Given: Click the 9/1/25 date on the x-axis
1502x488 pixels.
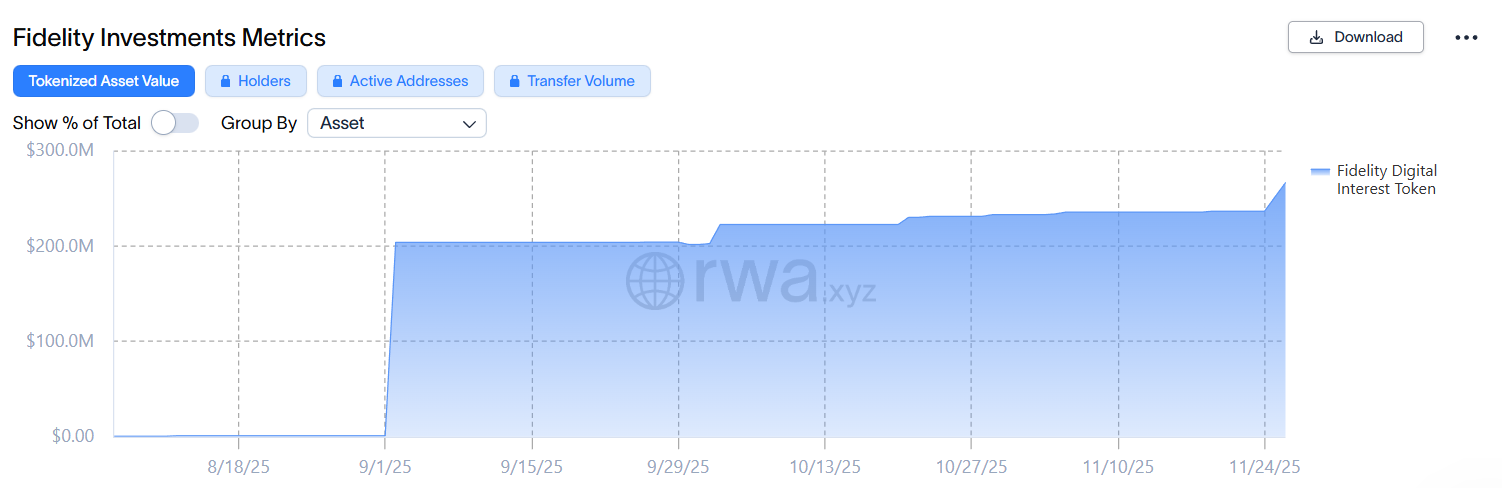Looking at the screenshot, I should point(385,467).
